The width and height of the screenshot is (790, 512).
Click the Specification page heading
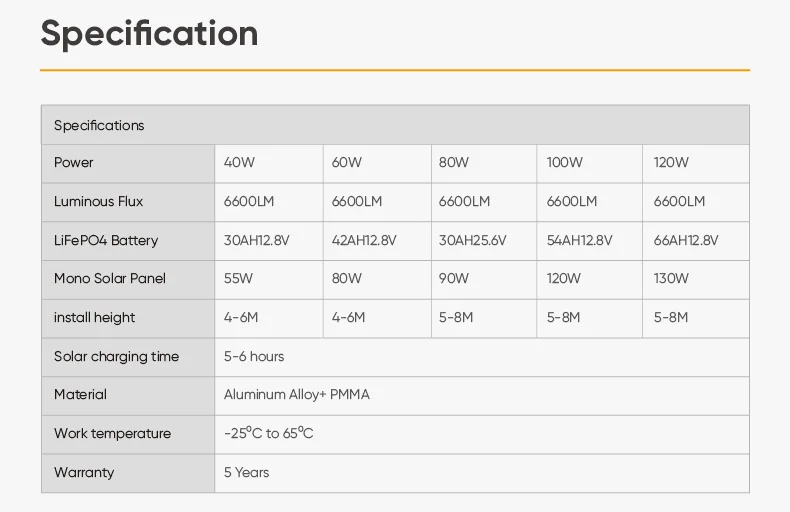[149, 33]
